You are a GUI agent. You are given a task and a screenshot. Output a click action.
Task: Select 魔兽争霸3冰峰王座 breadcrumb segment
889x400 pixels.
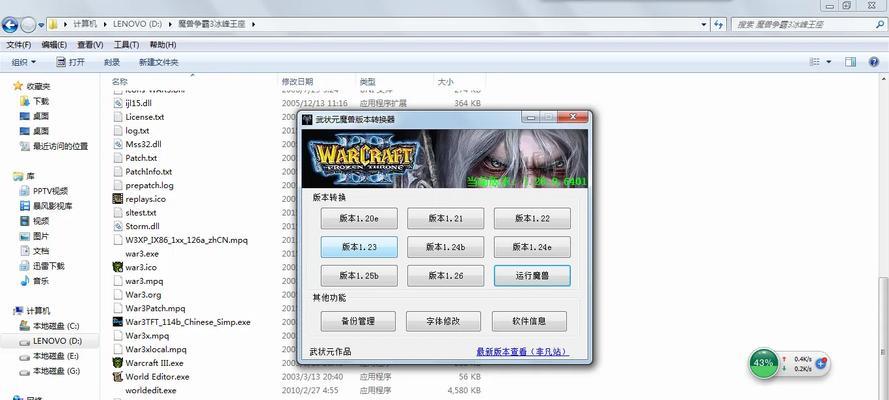pos(211,24)
